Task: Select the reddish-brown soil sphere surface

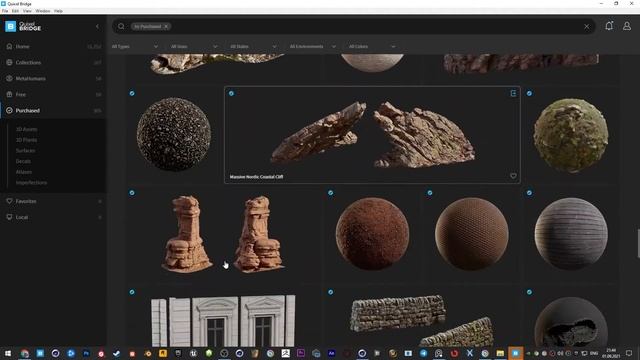Action: click(372, 234)
